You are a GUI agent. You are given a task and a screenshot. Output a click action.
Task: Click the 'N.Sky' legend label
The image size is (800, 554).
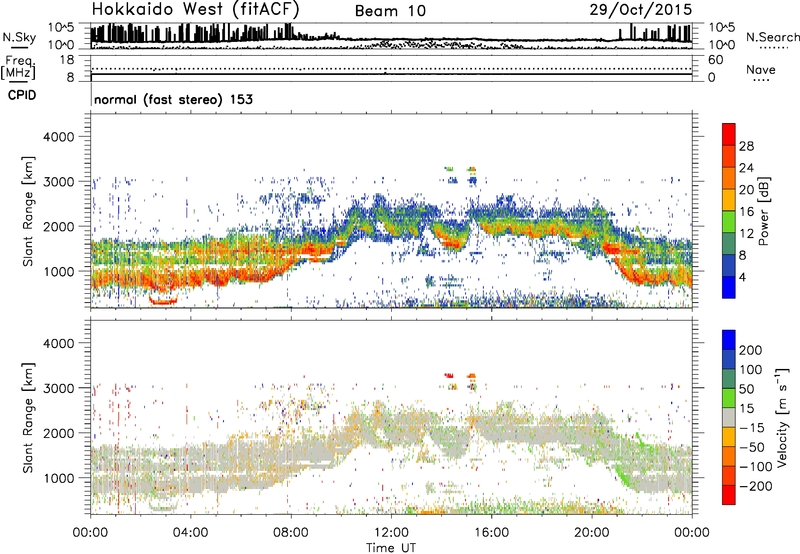point(19,37)
